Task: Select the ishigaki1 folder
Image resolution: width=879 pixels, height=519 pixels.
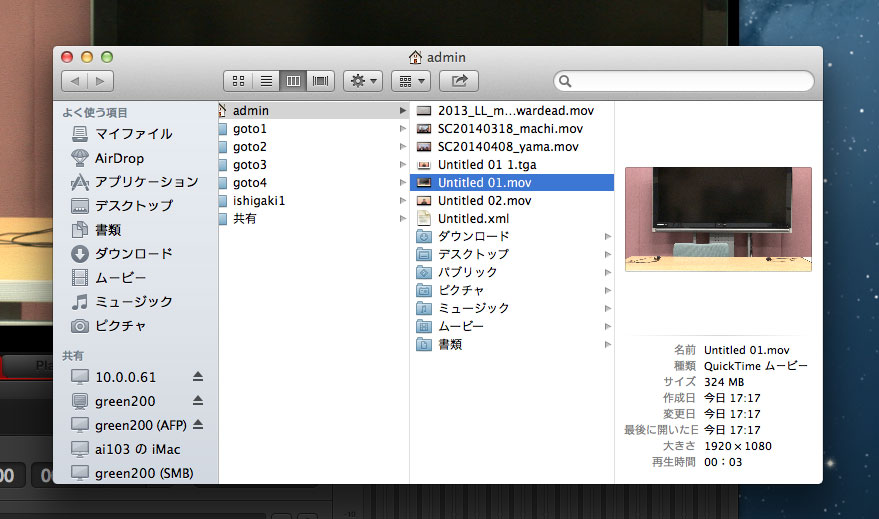Action: pyautogui.click(x=313, y=201)
